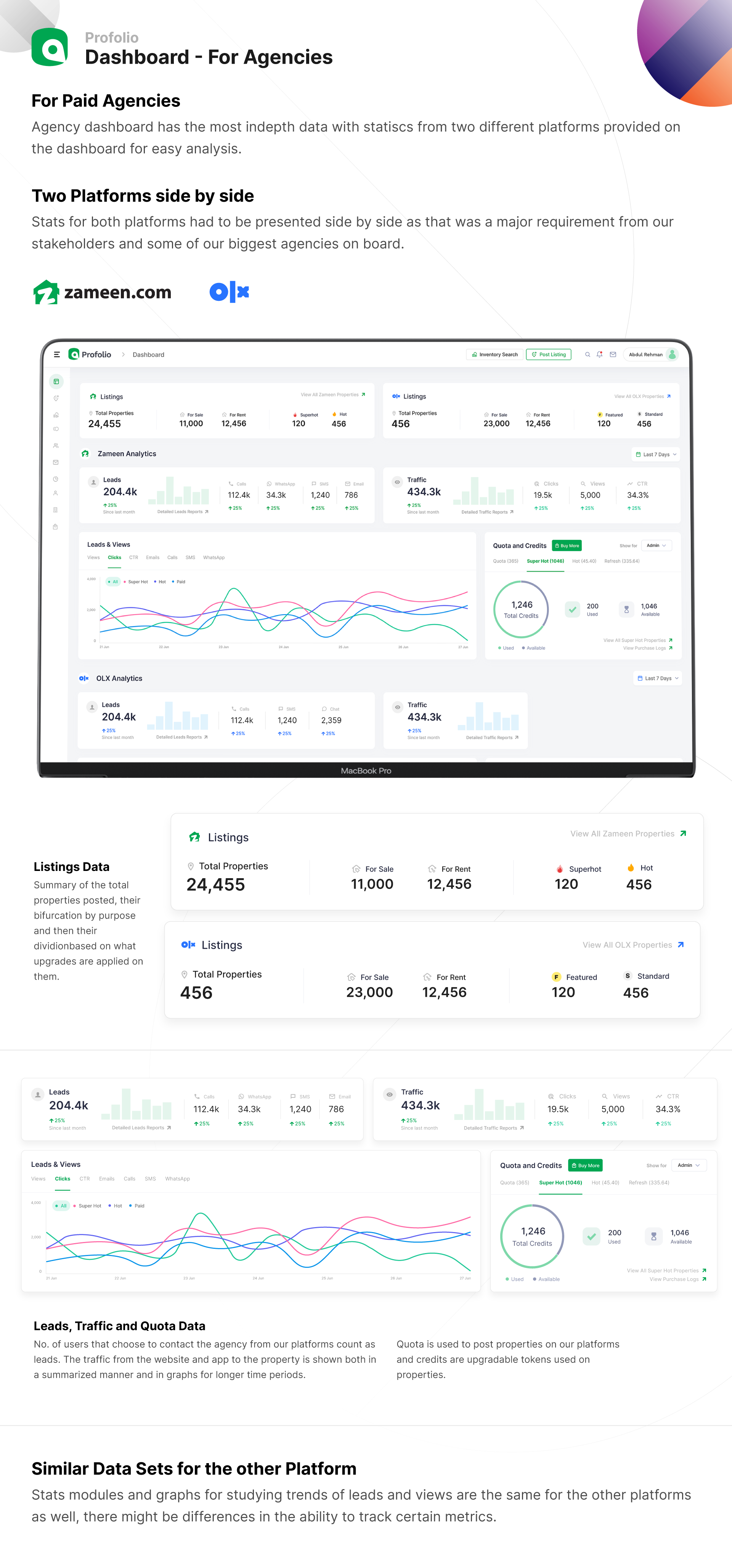The width and height of the screenshot is (732, 1568).
Task: Open View Purchase Logs in enlarged Quota card
Action: click(x=678, y=1279)
